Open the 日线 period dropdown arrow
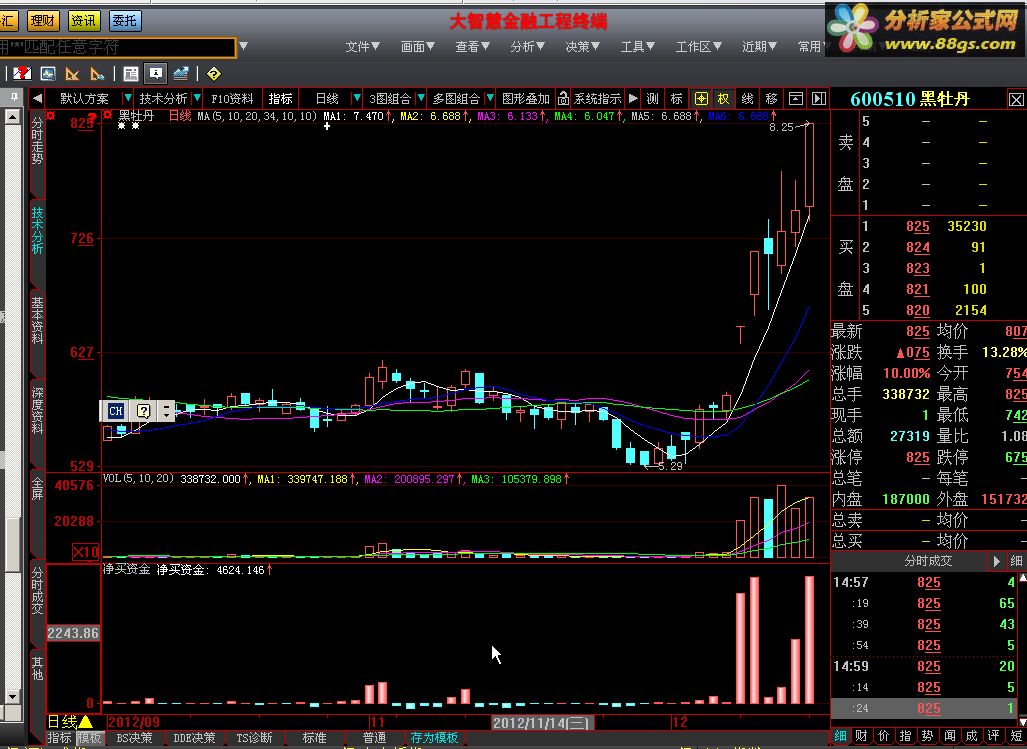Image resolution: width=1027 pixels, height=749 pixels. [x=356, y=99]
